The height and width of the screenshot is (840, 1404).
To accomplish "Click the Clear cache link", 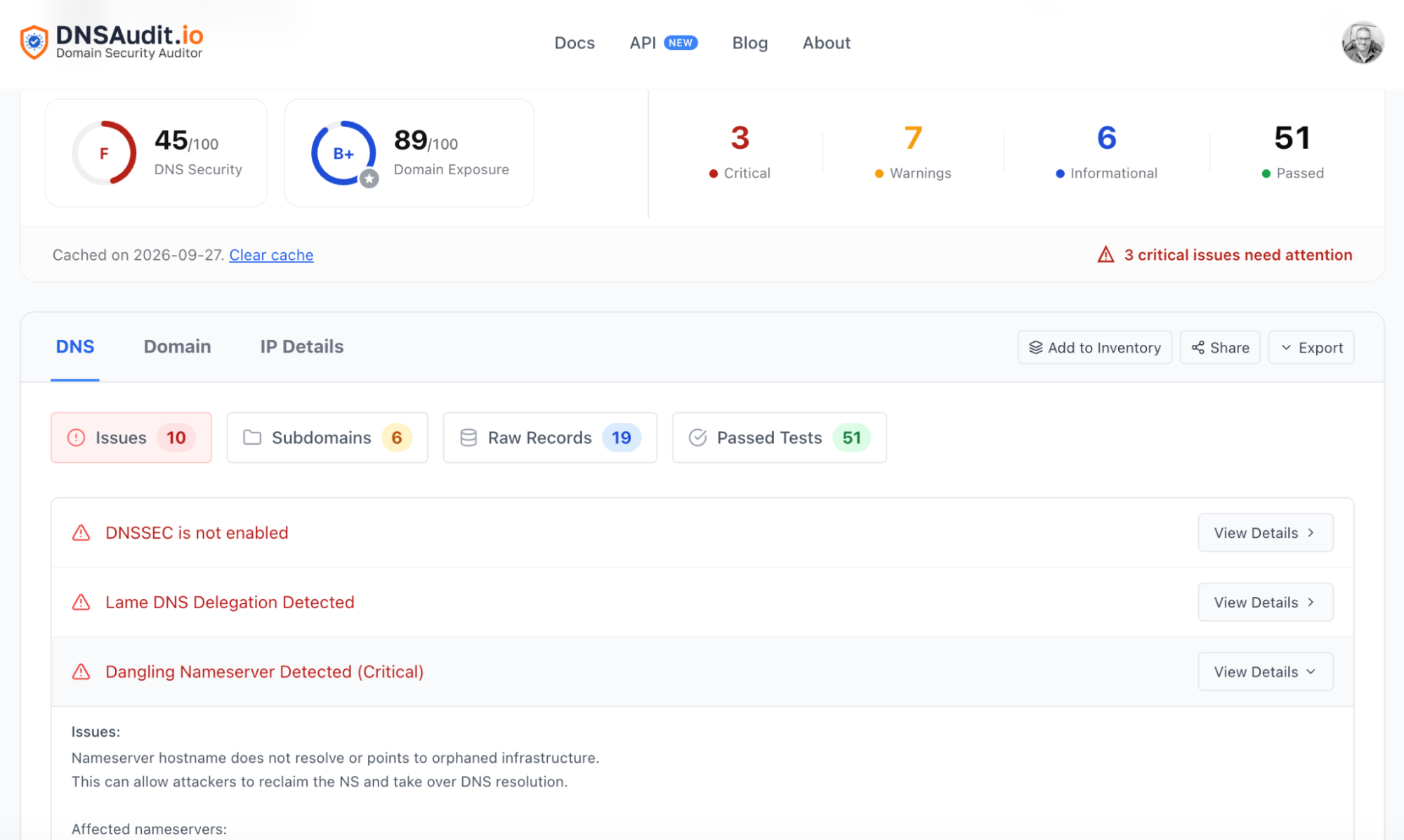I will point(271,255).
